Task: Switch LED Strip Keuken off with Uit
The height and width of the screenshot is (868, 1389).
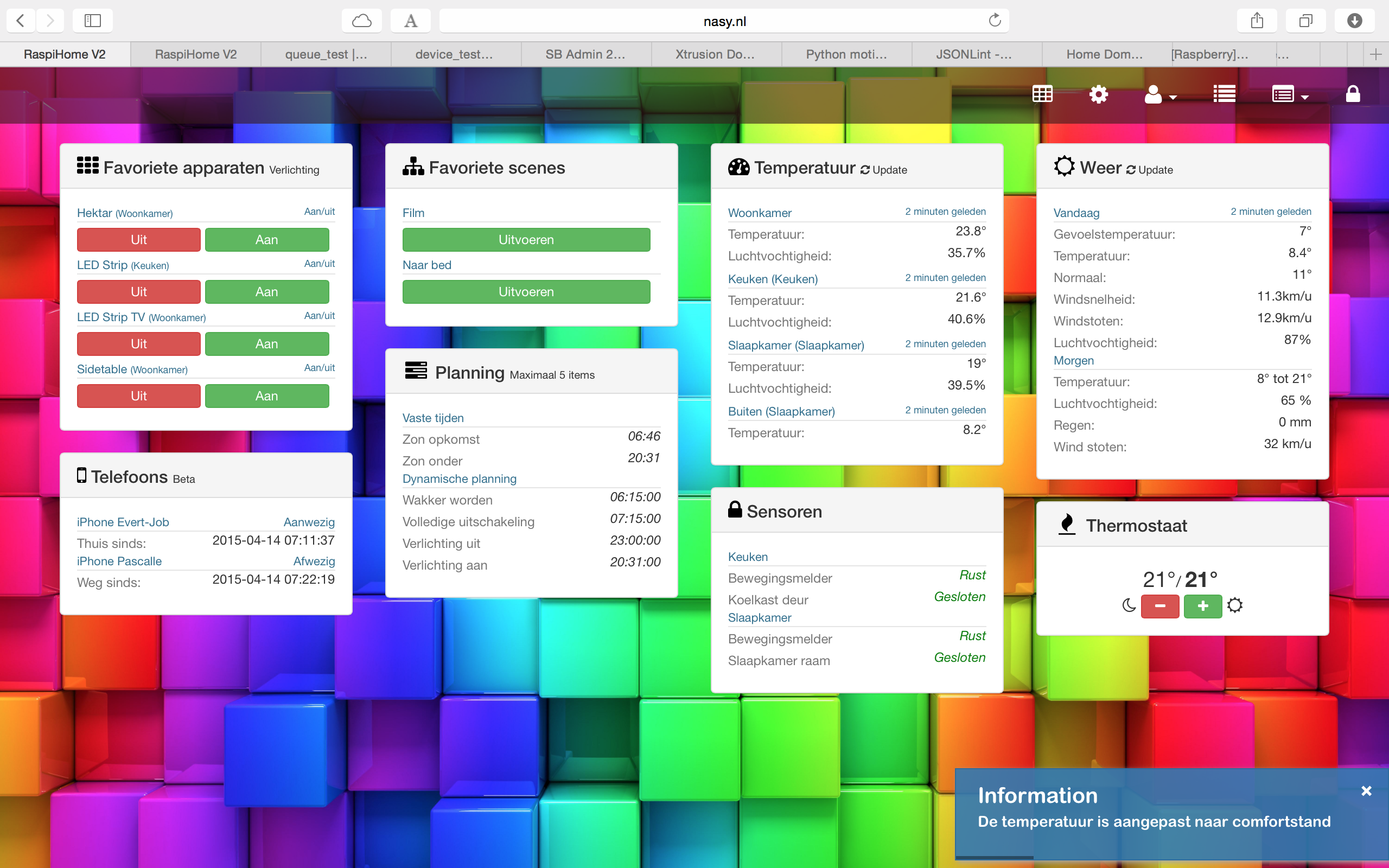Action: point(138,292)
